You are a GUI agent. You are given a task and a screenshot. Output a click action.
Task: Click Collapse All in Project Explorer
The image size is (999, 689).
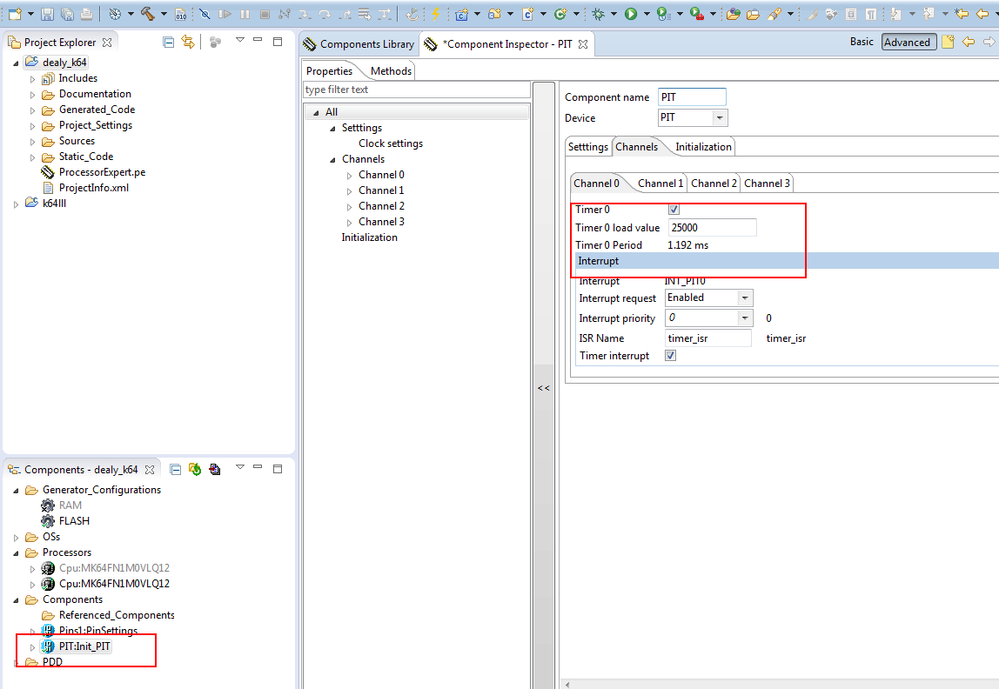[168, 42]
